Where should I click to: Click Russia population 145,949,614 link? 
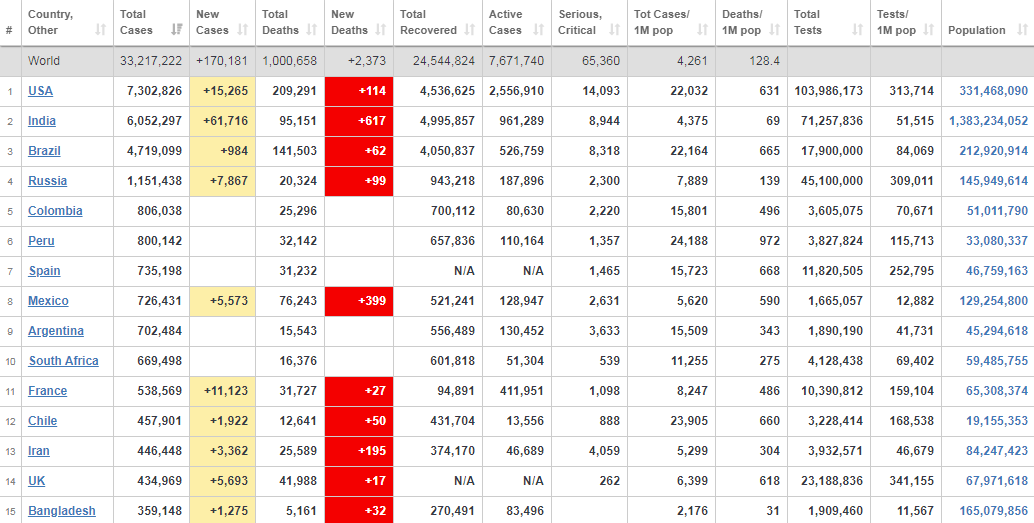click(993, 181)
